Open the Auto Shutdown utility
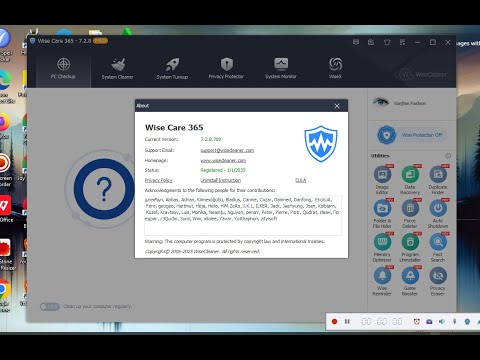The height and width of the screenshot is (360, 480). (x=438, y=213)
